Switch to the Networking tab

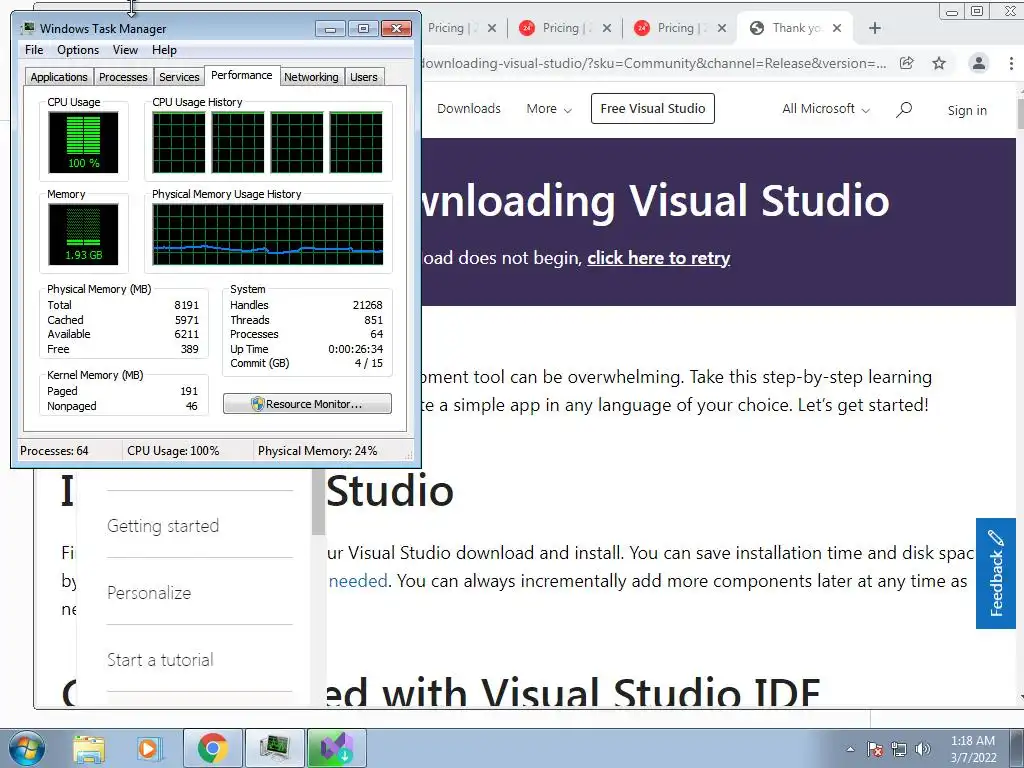(x=311, y=77)
